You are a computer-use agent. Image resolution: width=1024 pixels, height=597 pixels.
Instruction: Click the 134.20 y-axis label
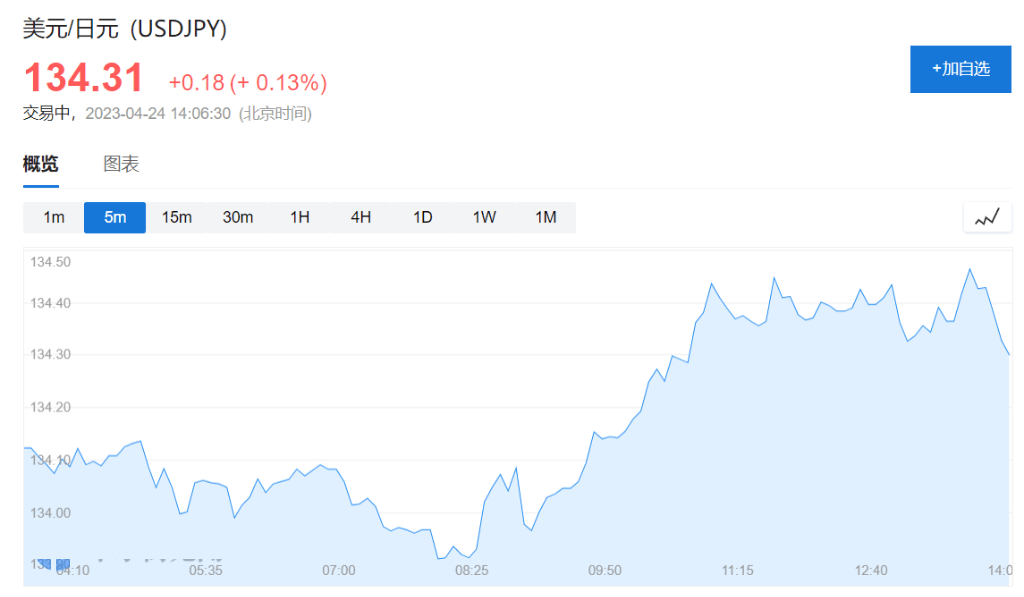(x=50, y=408)
